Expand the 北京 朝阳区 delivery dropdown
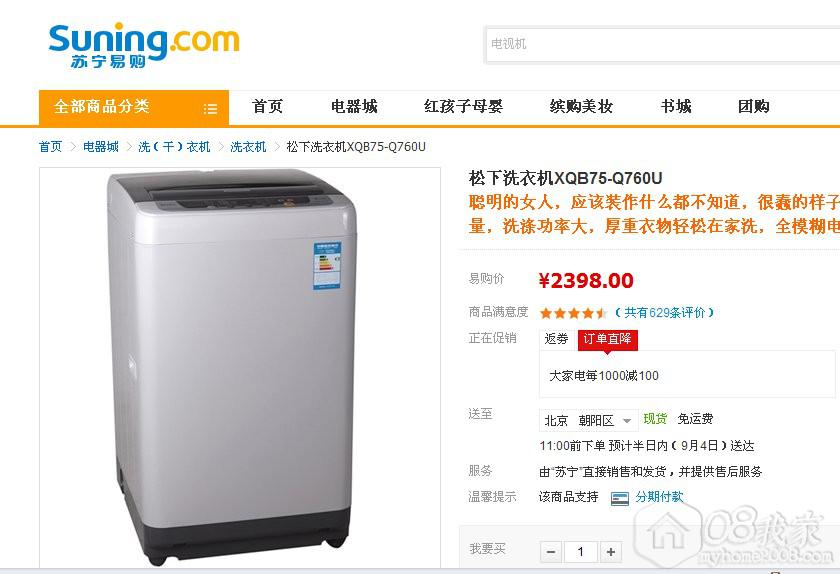 588,421
